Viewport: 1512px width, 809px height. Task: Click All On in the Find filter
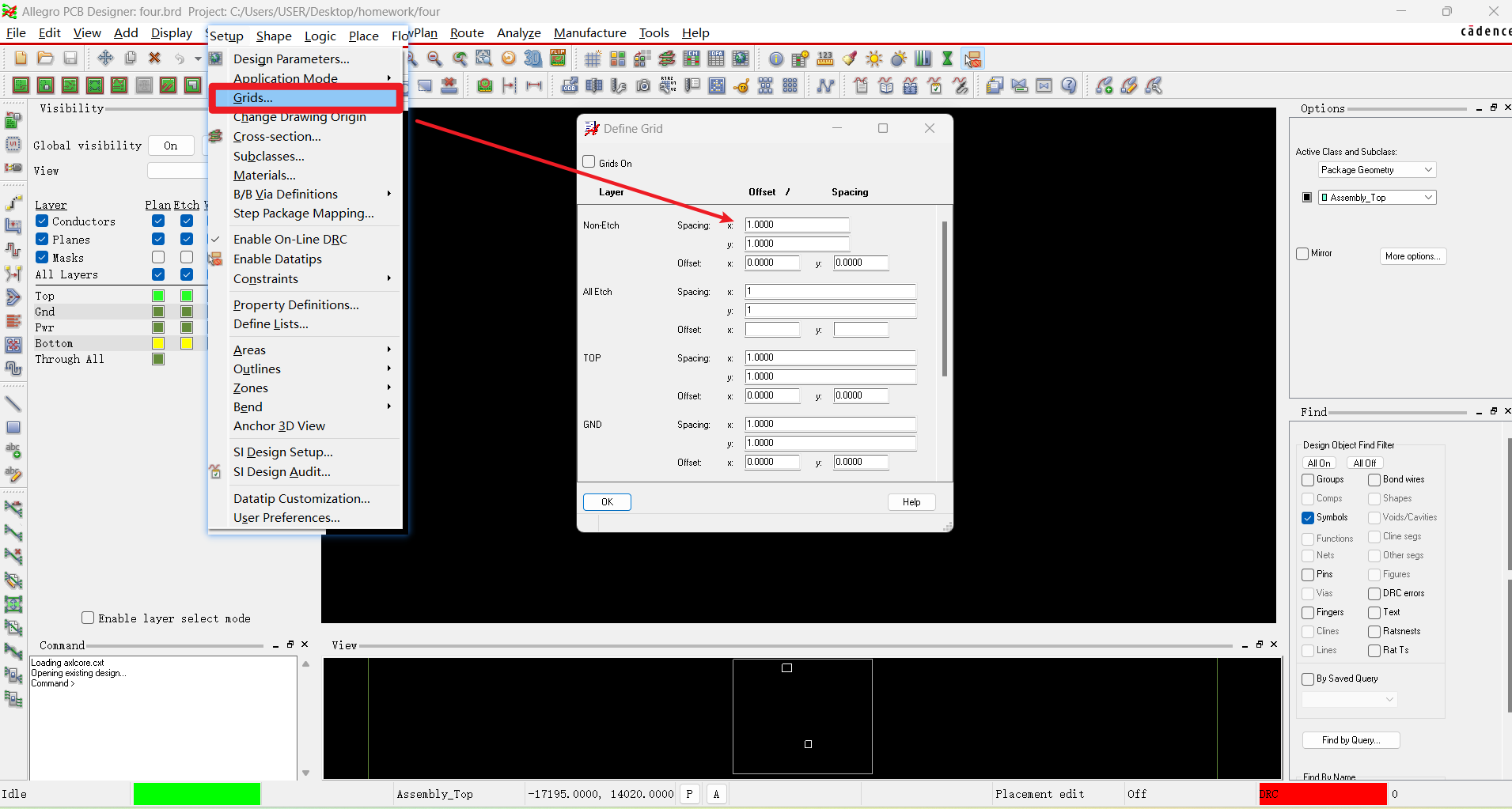[1319, 463]
